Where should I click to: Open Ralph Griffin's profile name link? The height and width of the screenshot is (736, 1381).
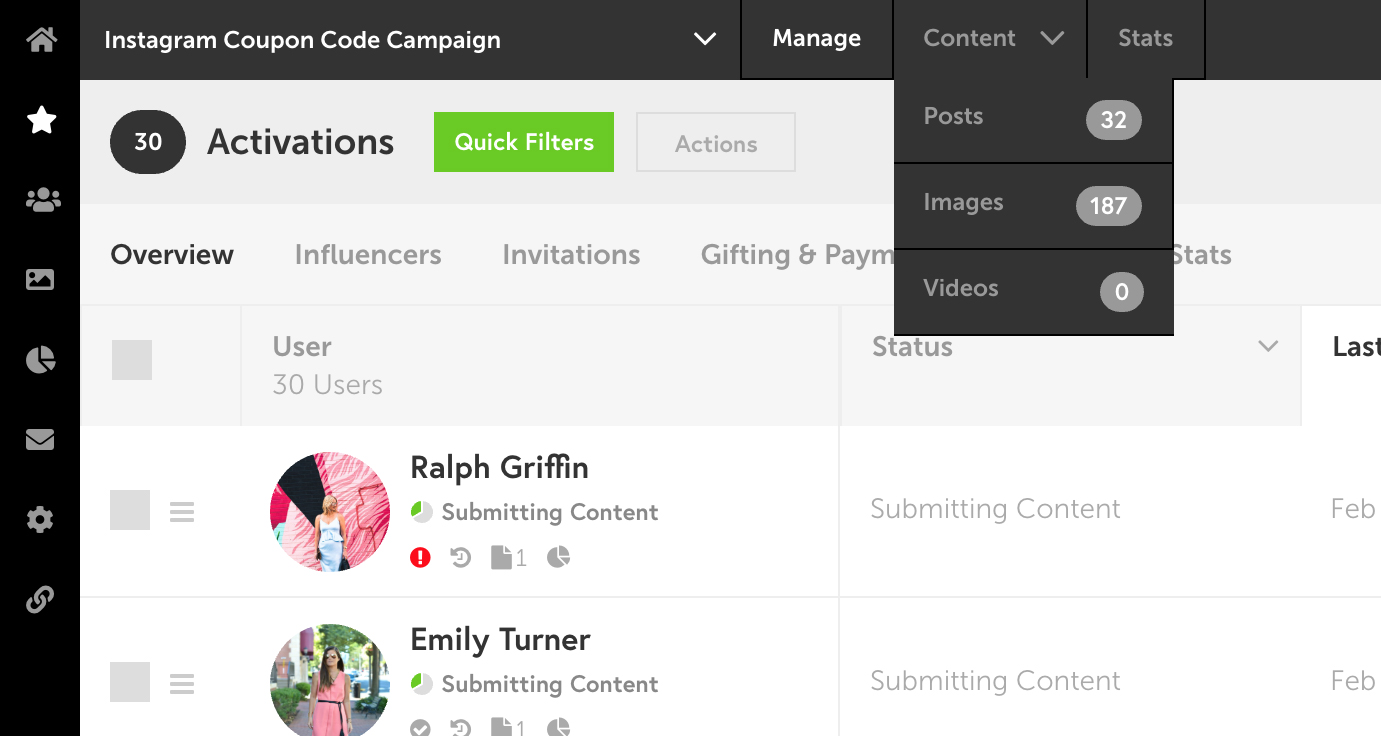pos(499,468)
